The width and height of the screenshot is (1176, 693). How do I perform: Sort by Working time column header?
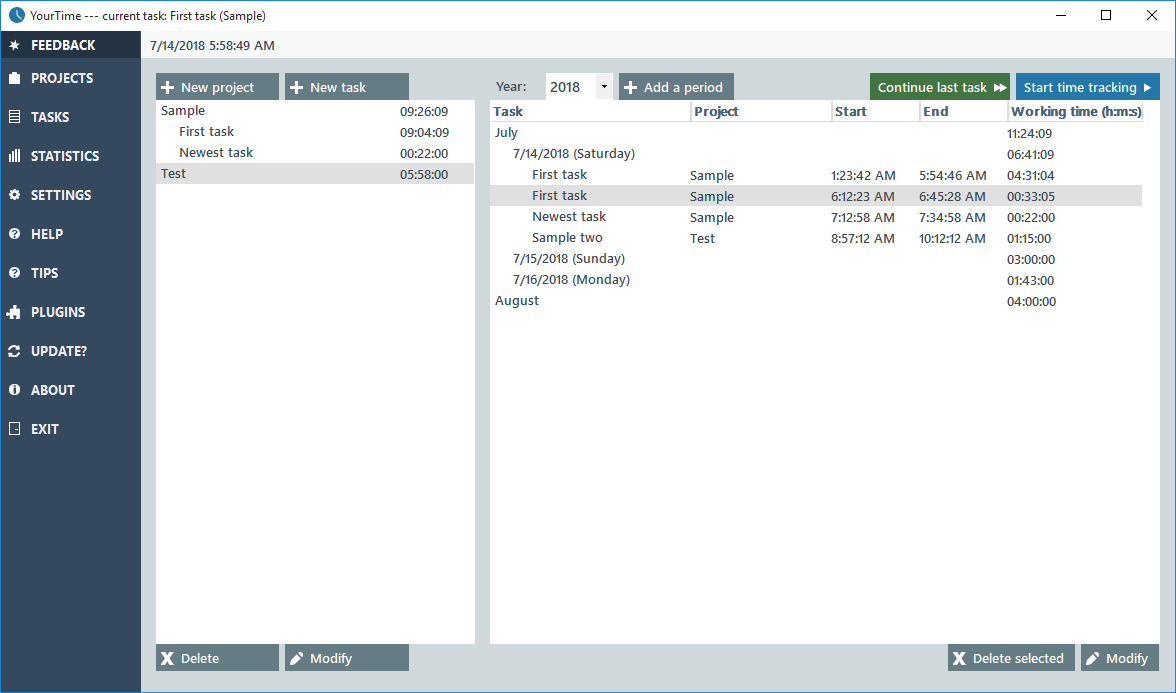coord(1075,112)
